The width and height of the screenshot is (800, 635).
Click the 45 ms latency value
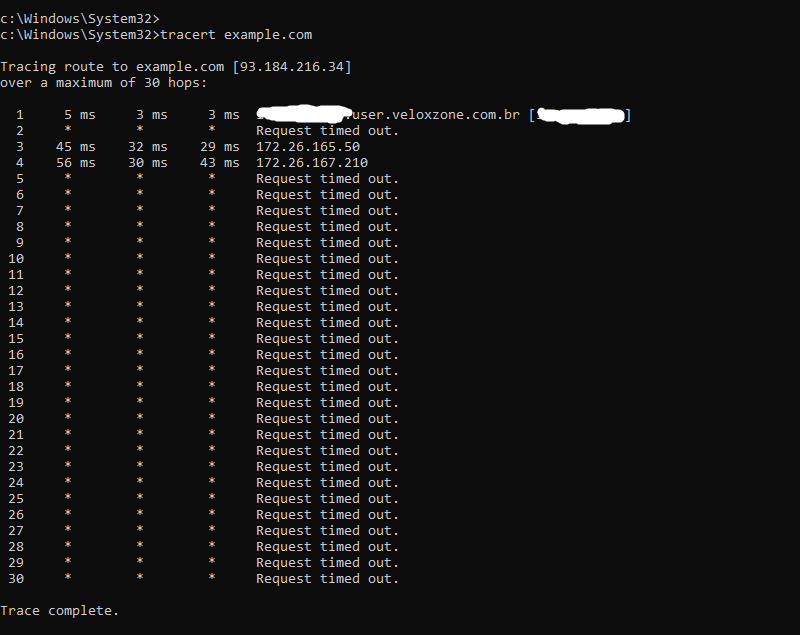click(x=76, y=147)
